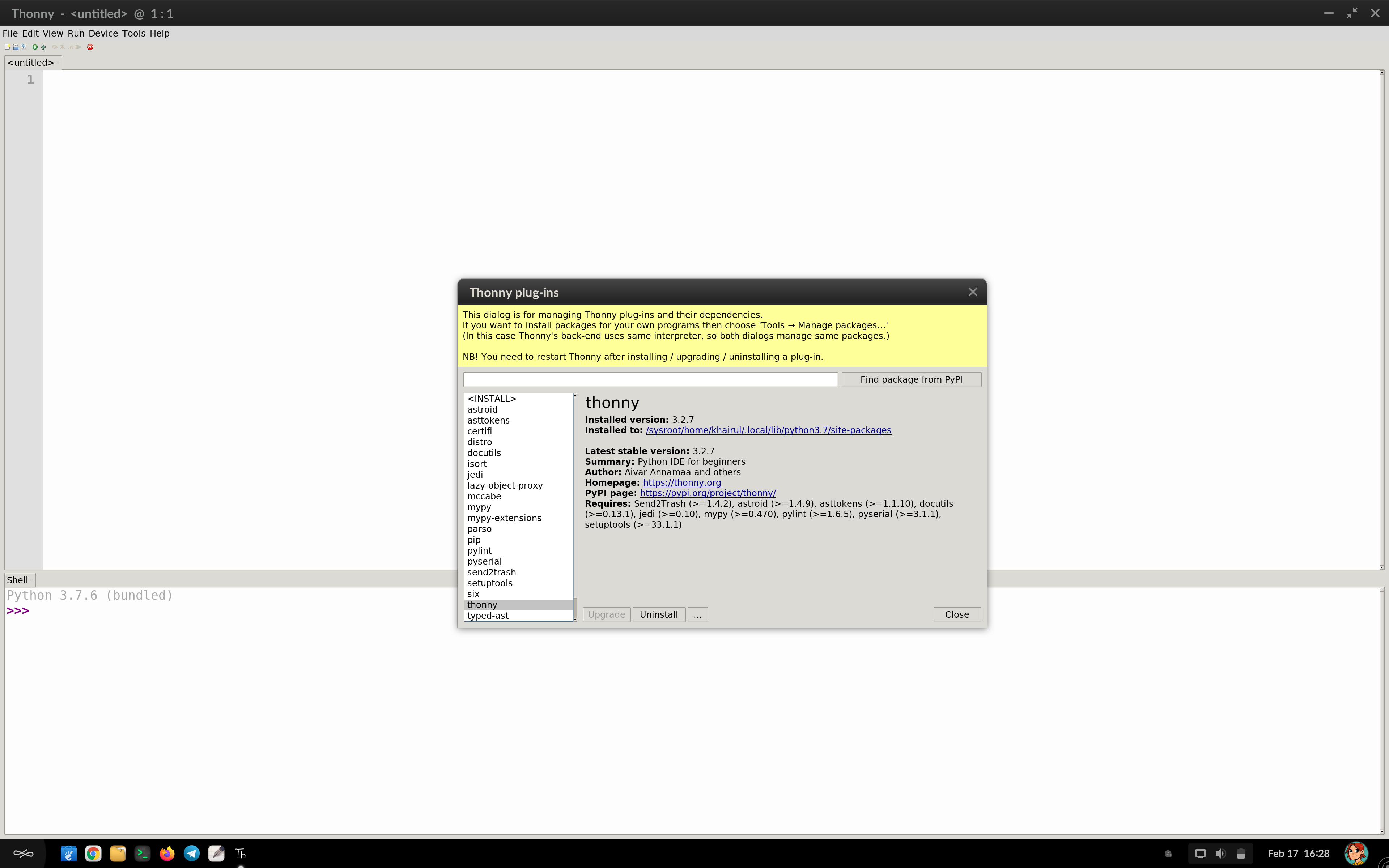Open the Files folder icon in taskbar
This screenshot has width=1389, height=868.
click(x=118, y=854)
